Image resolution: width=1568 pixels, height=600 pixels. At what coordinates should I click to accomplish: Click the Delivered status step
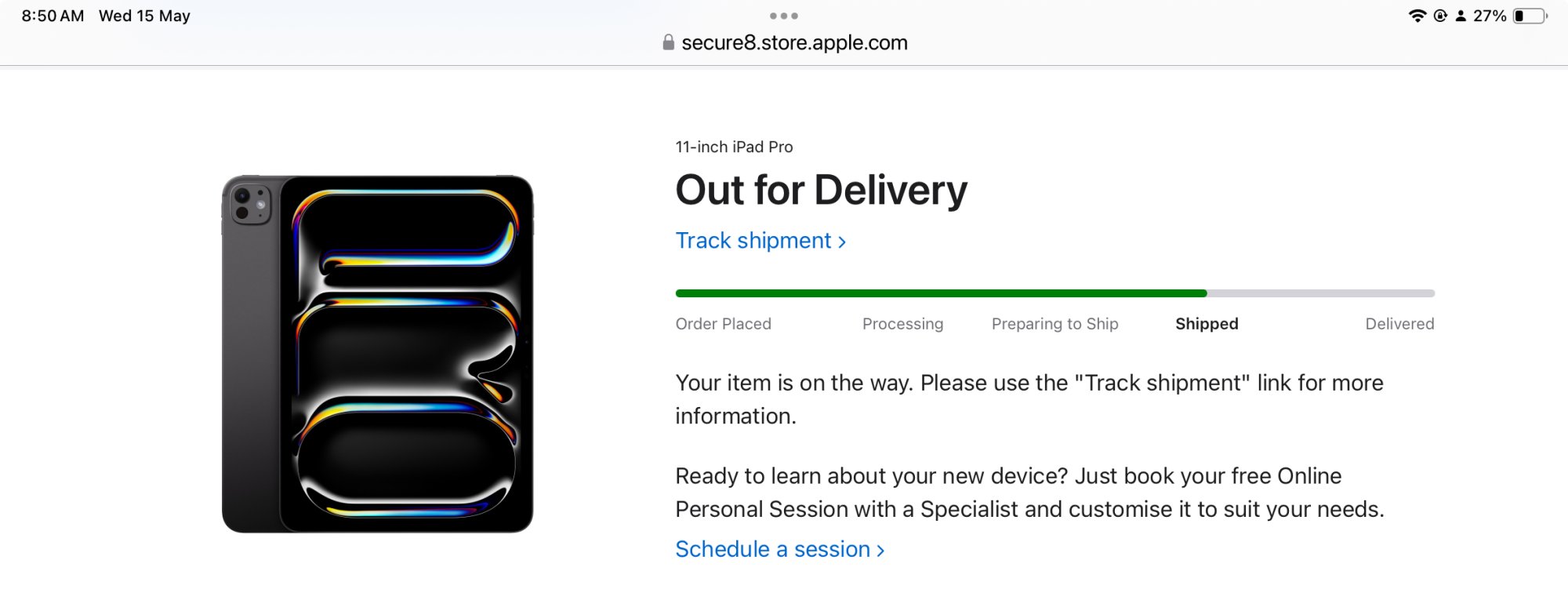[1399, 324]
